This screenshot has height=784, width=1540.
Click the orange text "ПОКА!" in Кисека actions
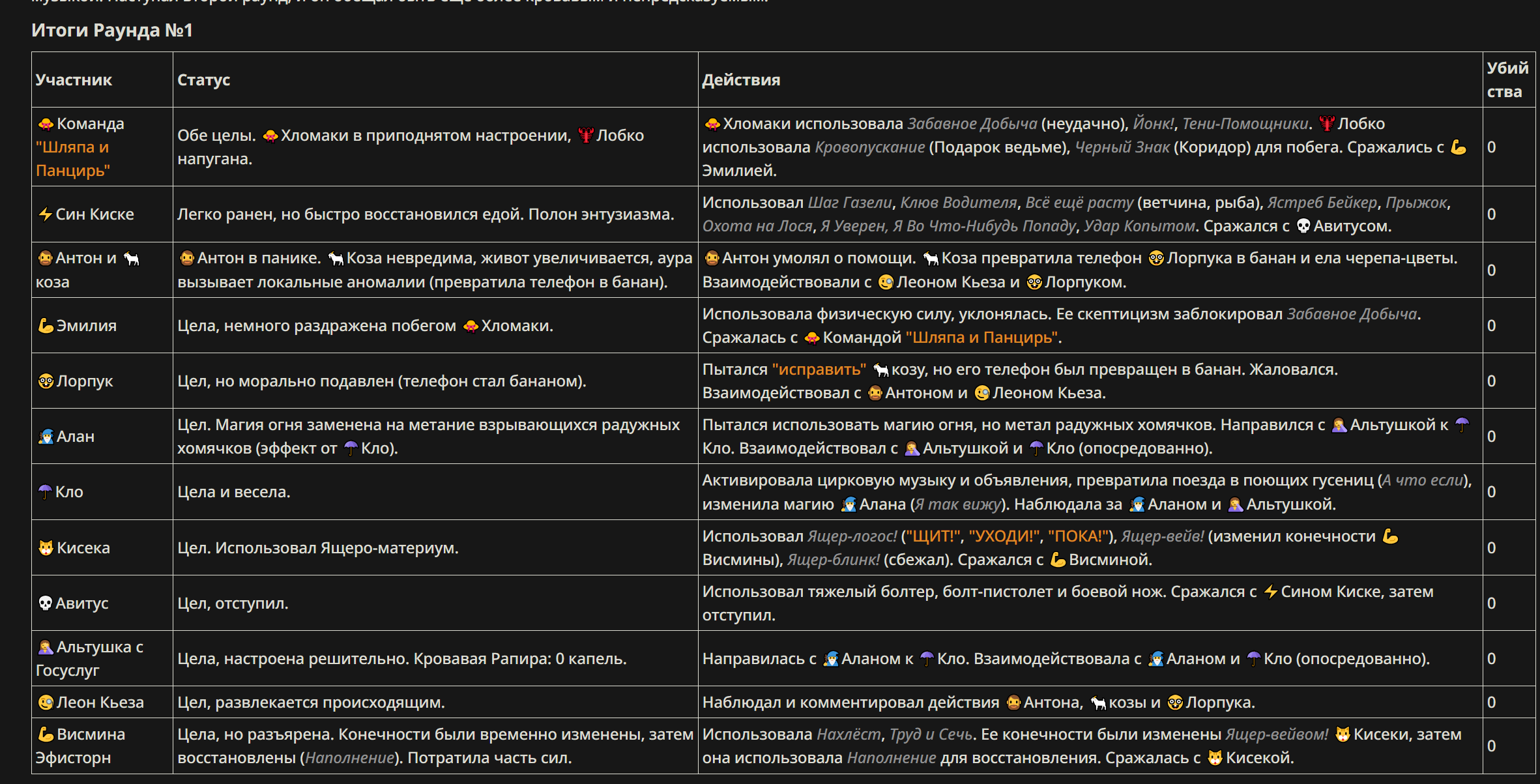tap(1078, 536)
